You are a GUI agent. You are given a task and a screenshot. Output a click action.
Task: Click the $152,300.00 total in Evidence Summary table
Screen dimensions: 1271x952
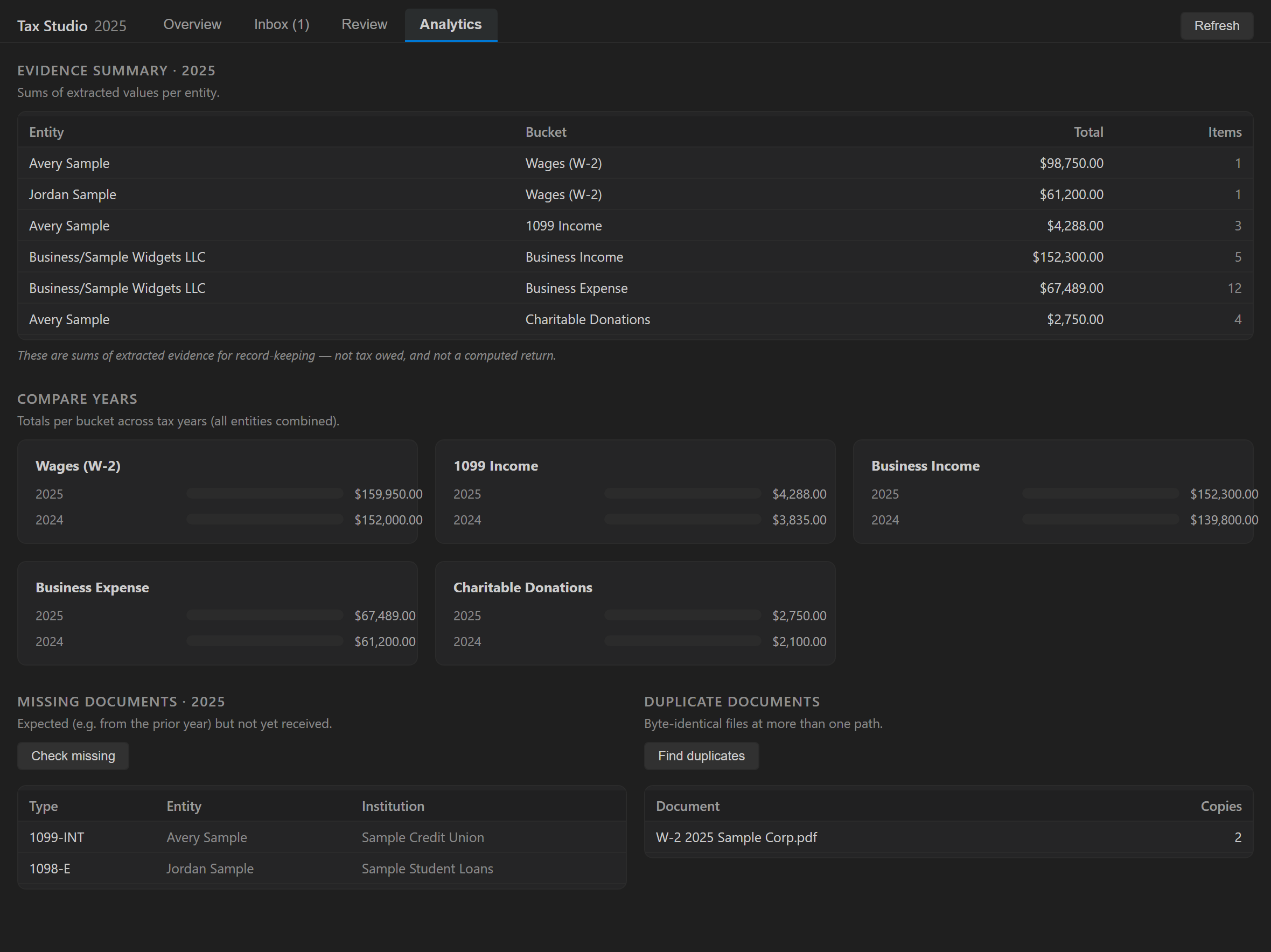coord(1067,257)
